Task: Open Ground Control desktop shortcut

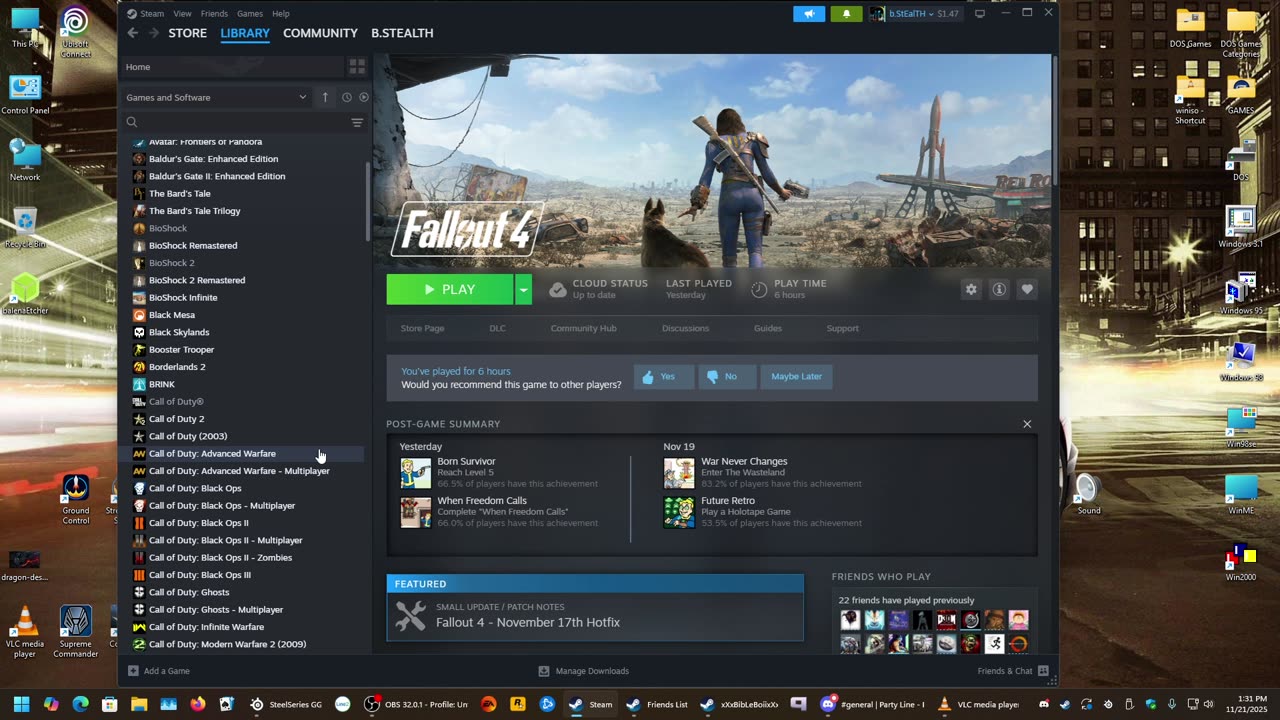Action: [x=76, y=499]
